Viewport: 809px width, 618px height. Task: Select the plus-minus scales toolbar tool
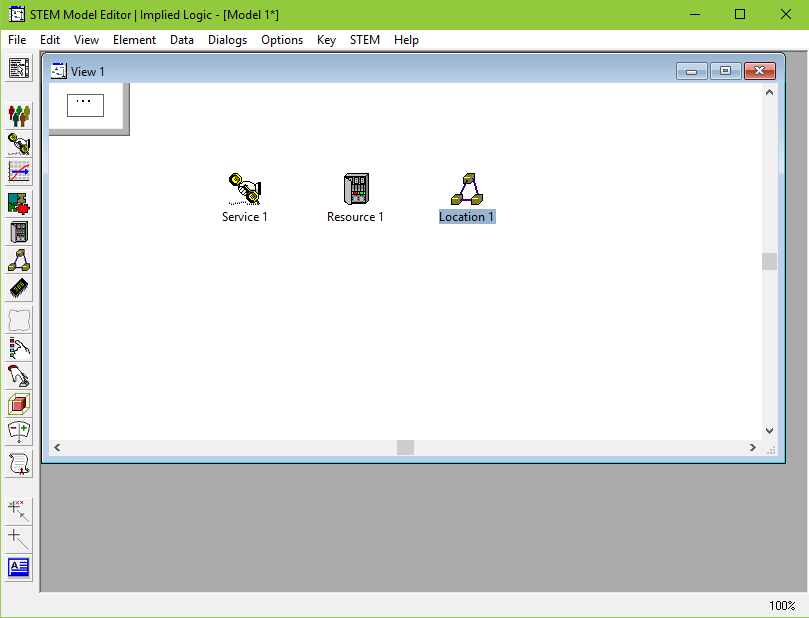click(19, 432)
